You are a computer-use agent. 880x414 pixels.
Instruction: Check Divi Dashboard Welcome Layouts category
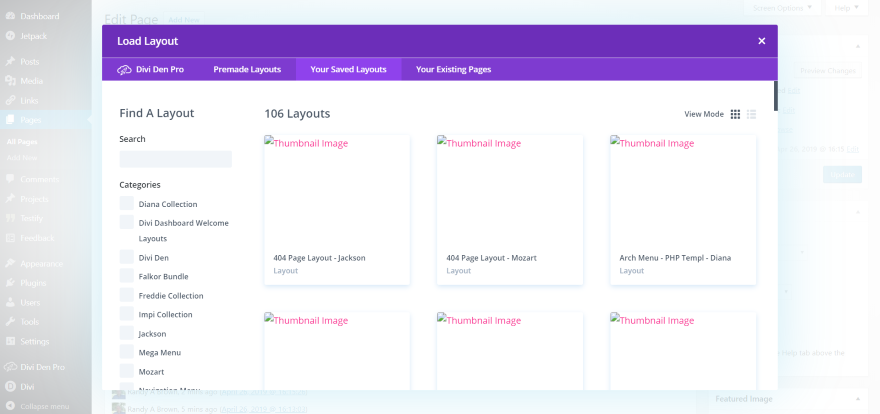[127, 222]
